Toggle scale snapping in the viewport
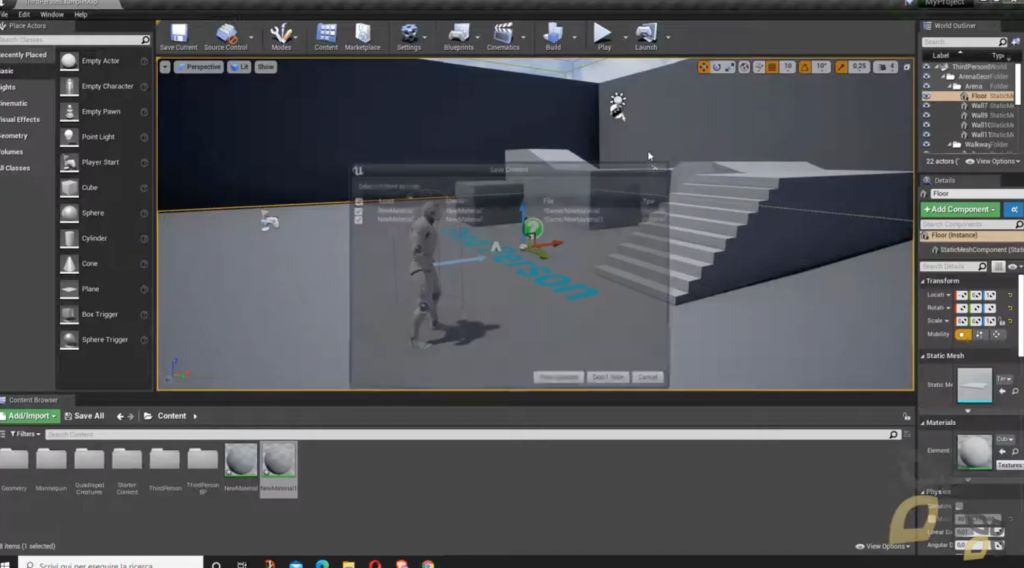 (841, 67)
